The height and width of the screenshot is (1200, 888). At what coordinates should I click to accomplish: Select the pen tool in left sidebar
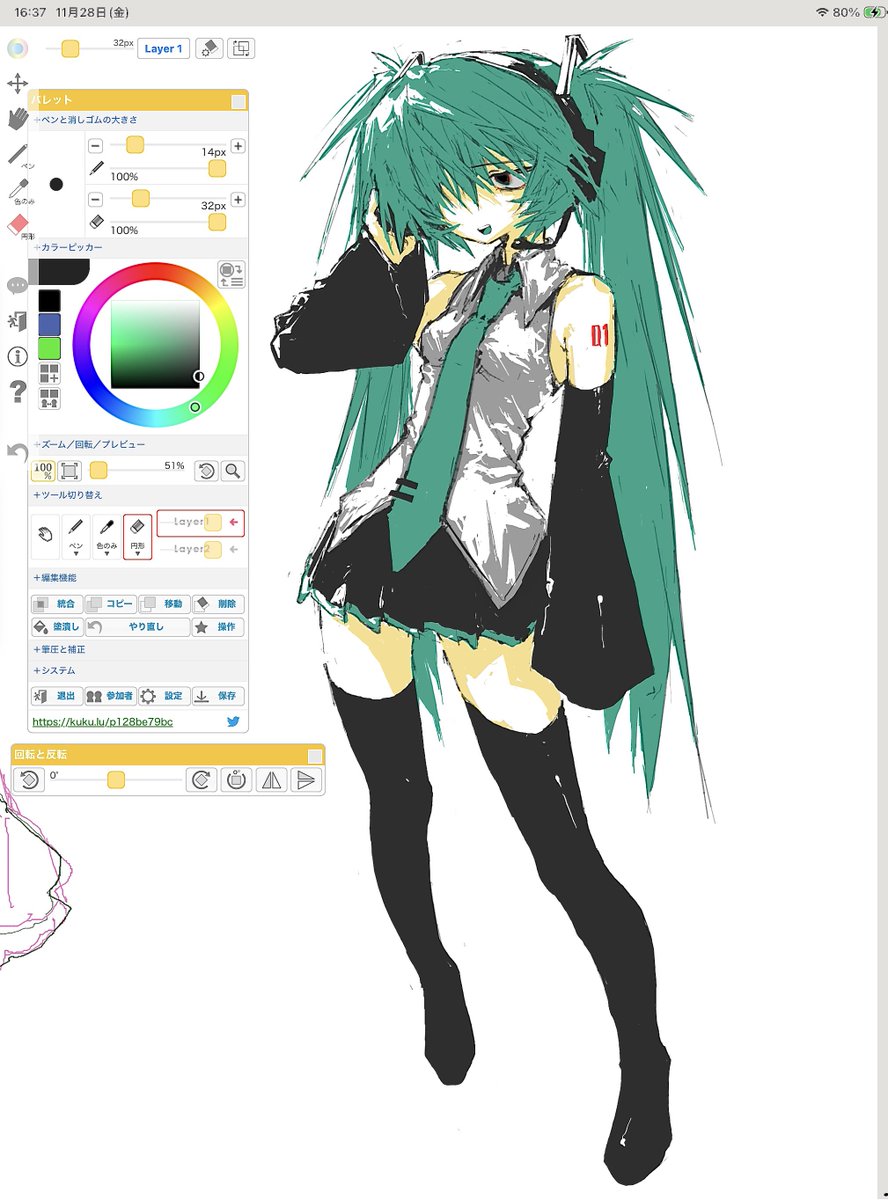tap(17, 154)
